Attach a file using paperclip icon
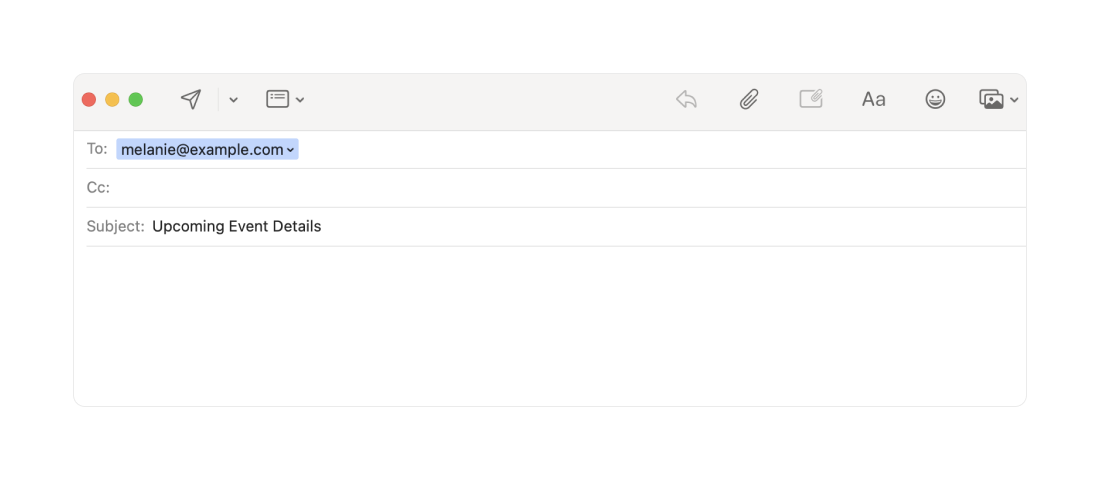This screenshot has height=480, width=1100. pos(749,99)
